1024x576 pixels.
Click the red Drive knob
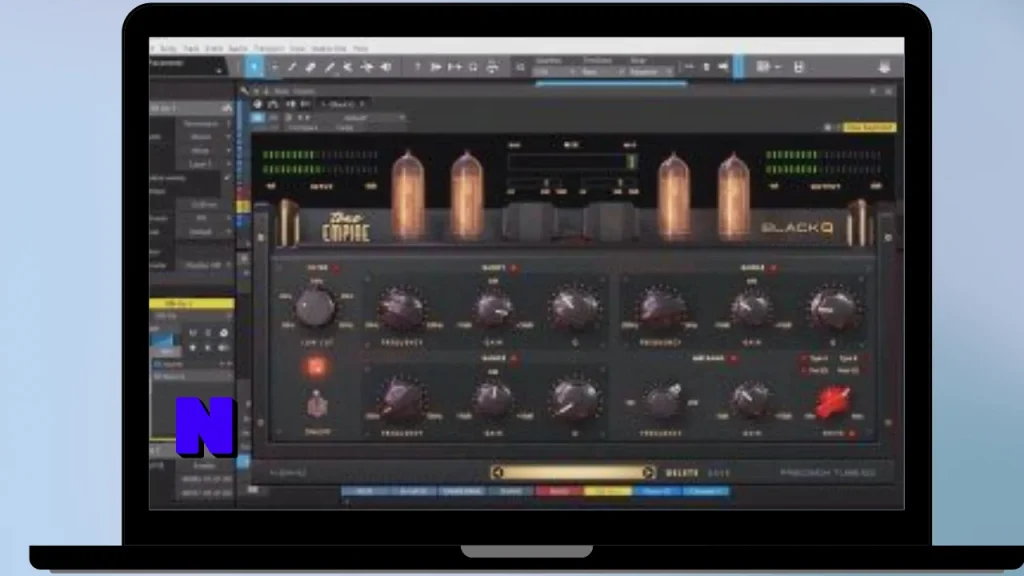point(833,401)
